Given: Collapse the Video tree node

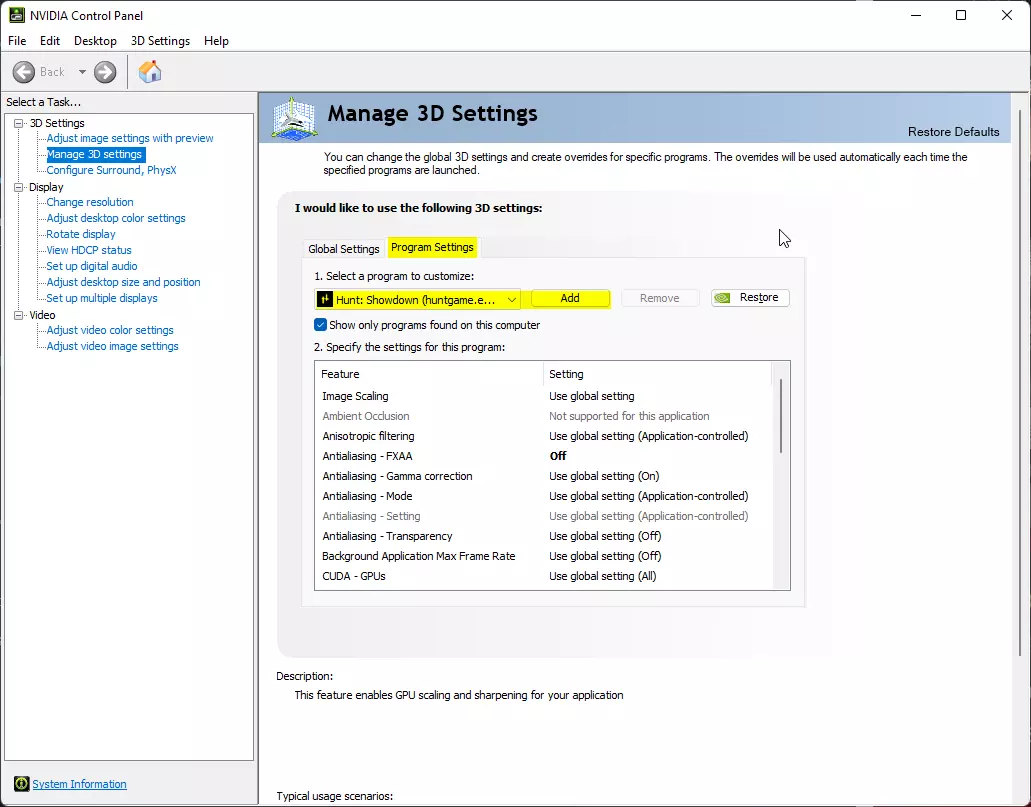Looking at the screenshot, I should 18,315.
